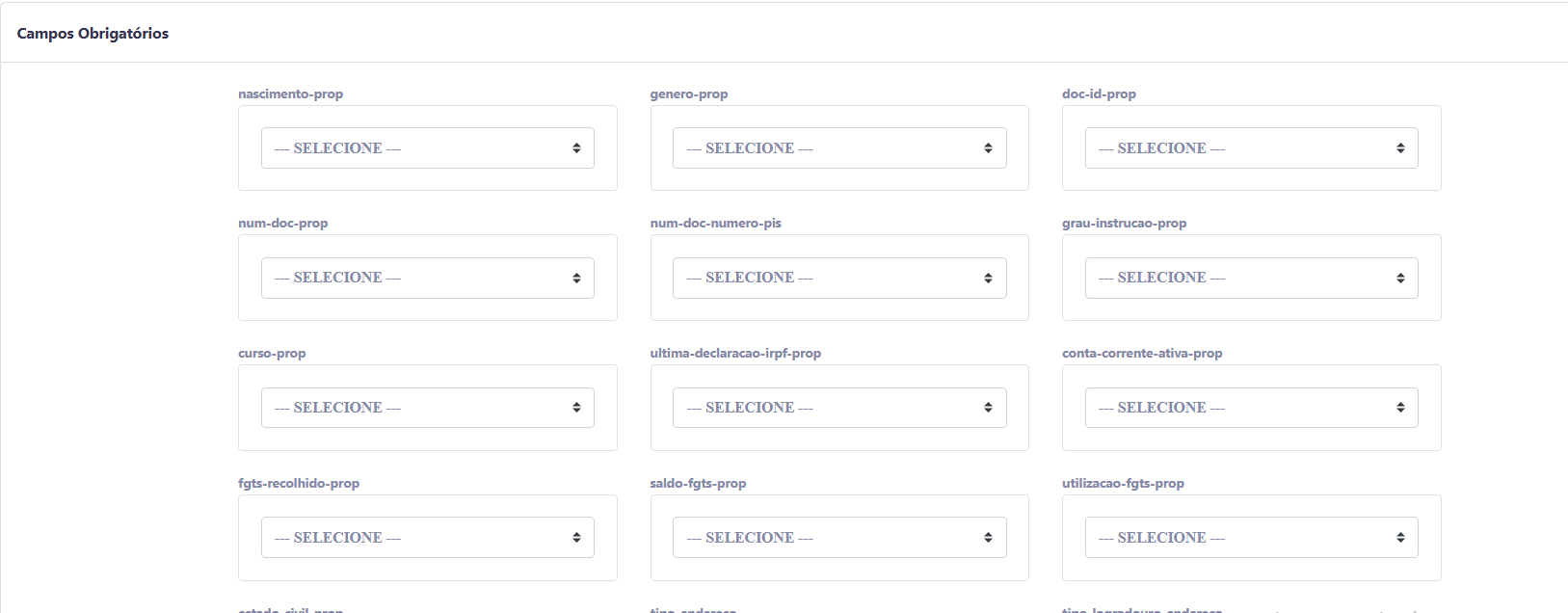
Task: Expand the saldo-fgts-prop select box
Action: pyautogui.click(x=838, y=538)
